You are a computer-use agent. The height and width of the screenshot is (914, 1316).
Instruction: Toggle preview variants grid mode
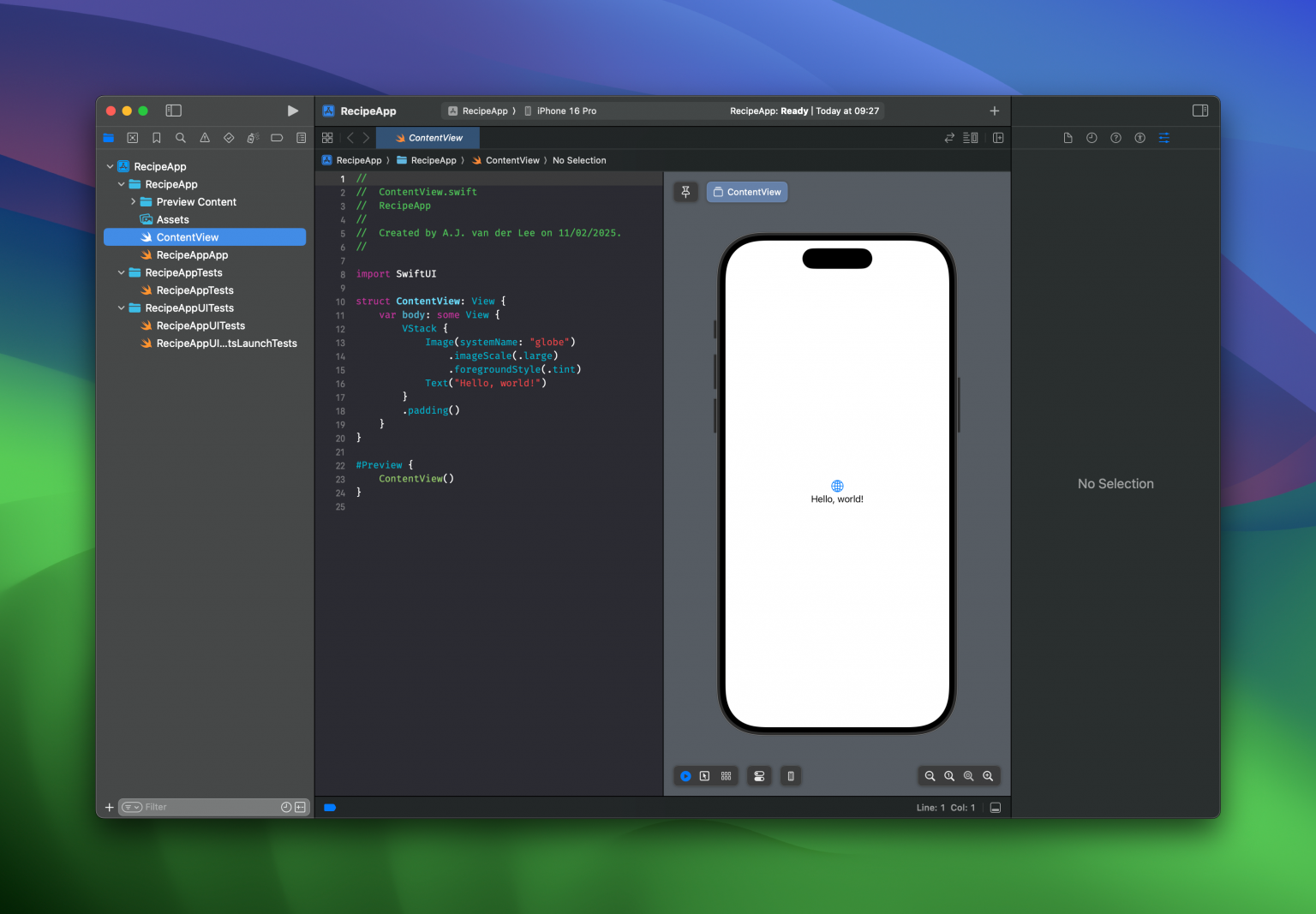pos(726,776)
